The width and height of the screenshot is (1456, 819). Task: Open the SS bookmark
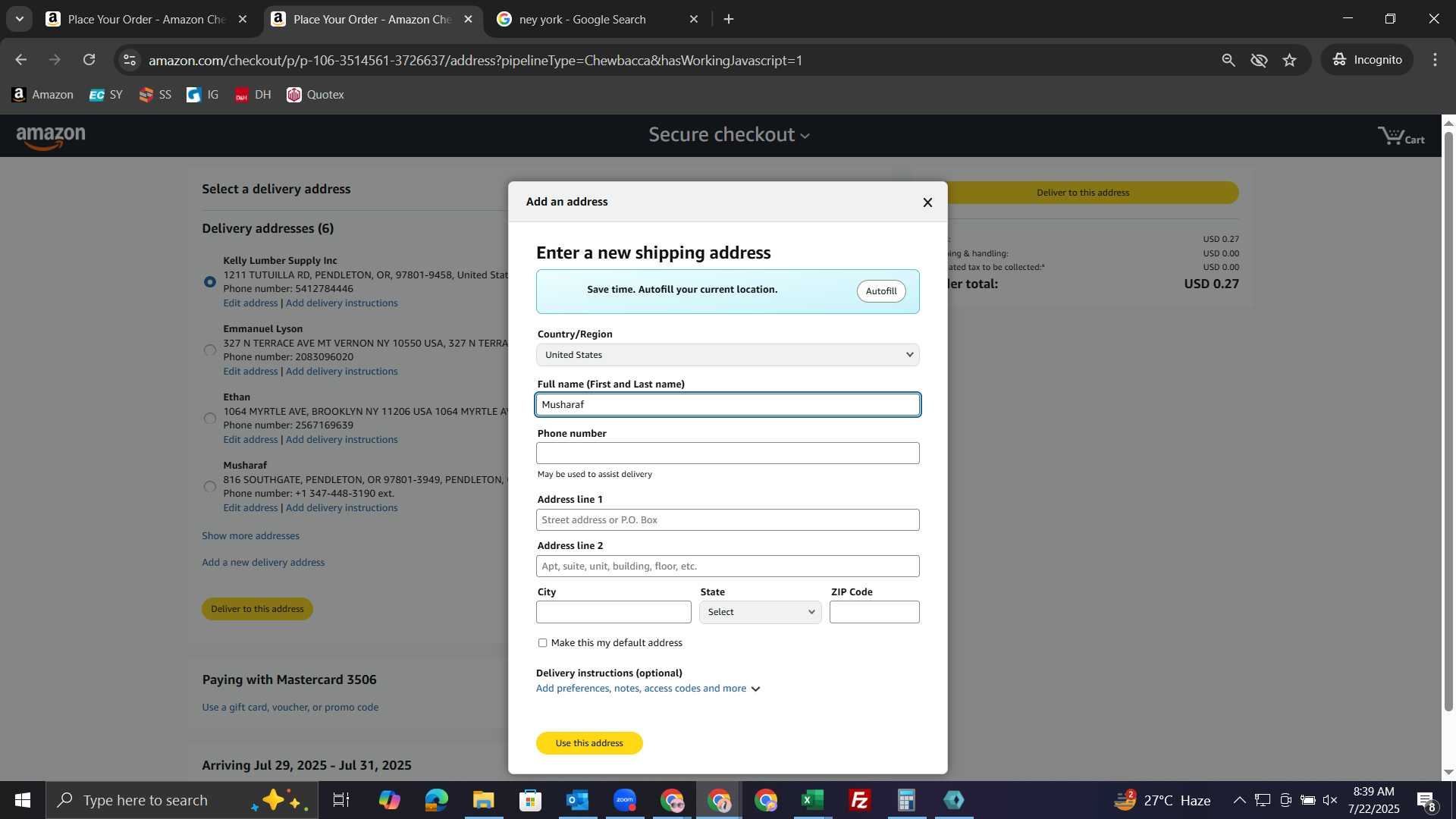[155, 95]
